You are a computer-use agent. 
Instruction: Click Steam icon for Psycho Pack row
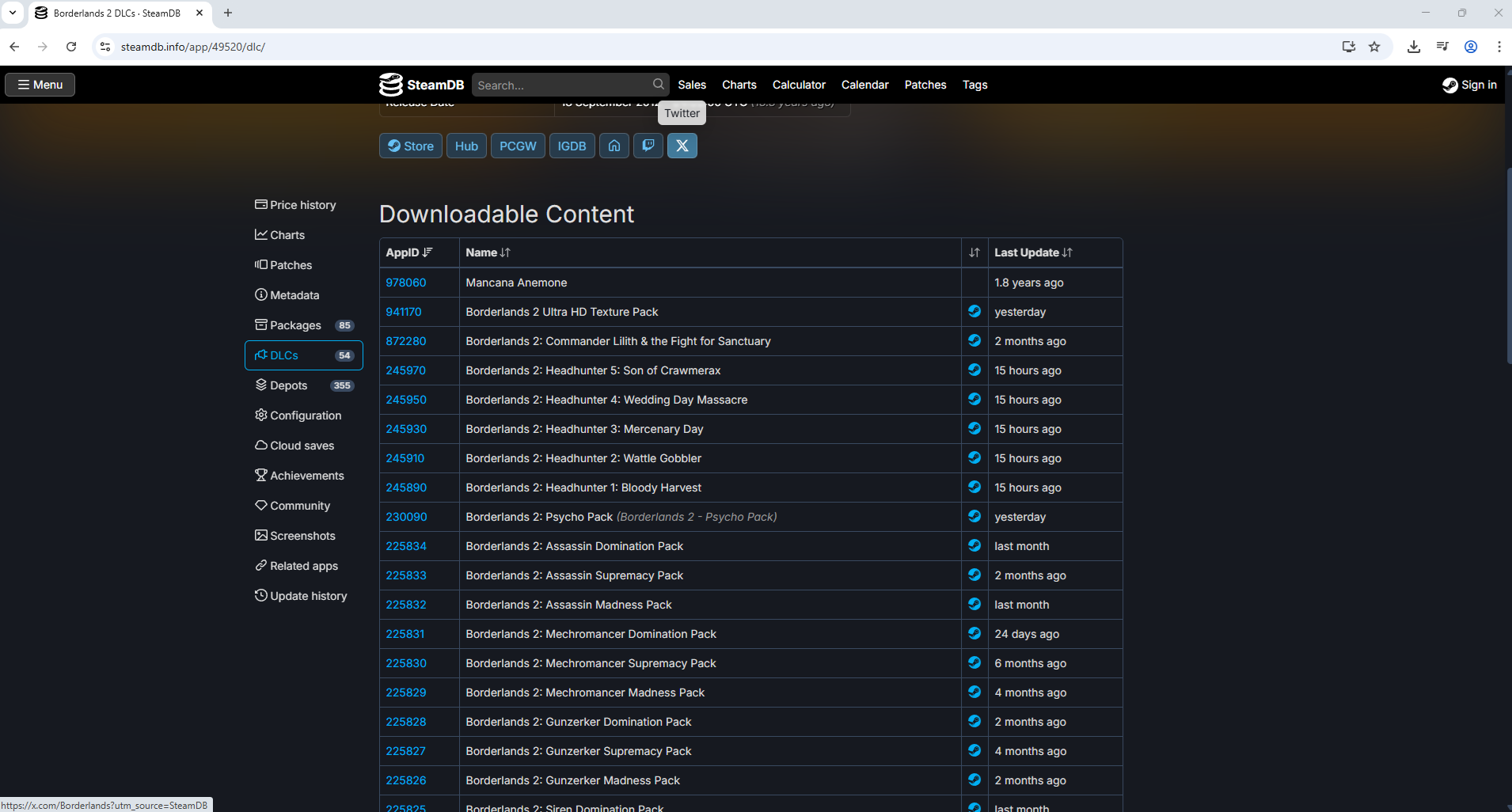[974, 517]
